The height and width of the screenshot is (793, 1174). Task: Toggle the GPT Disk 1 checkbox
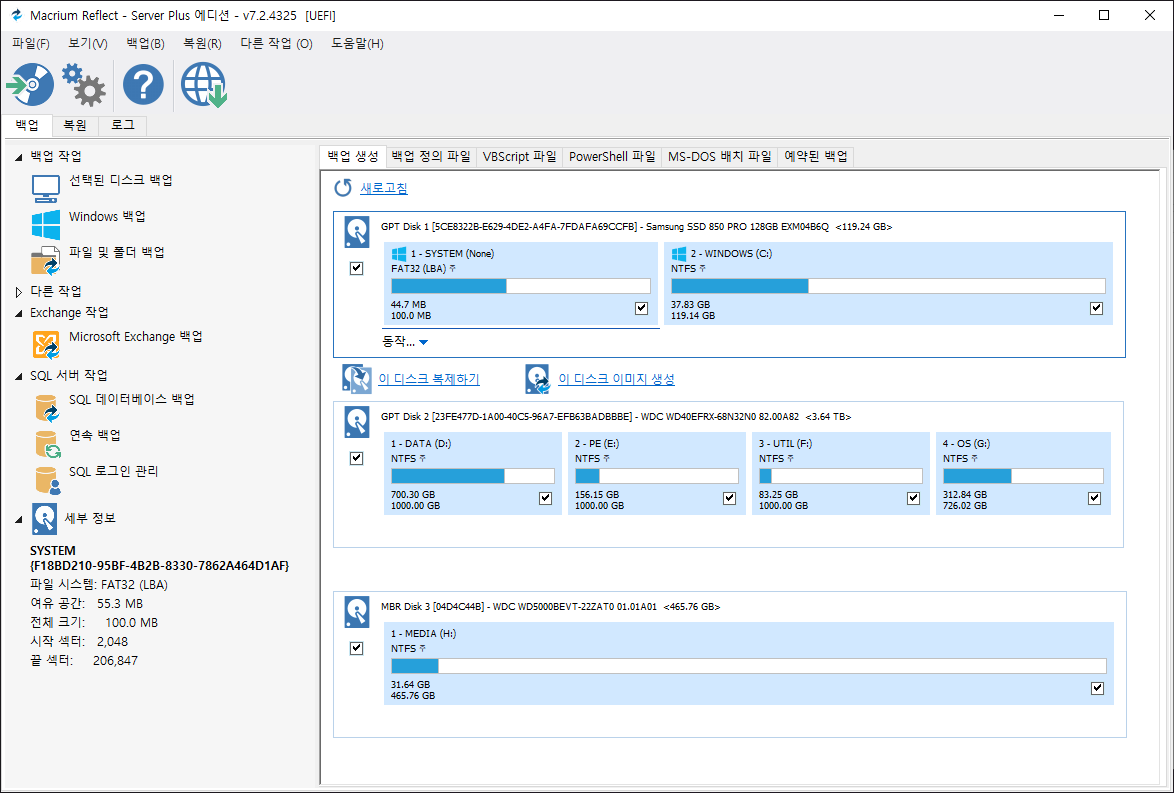(356, 268)
